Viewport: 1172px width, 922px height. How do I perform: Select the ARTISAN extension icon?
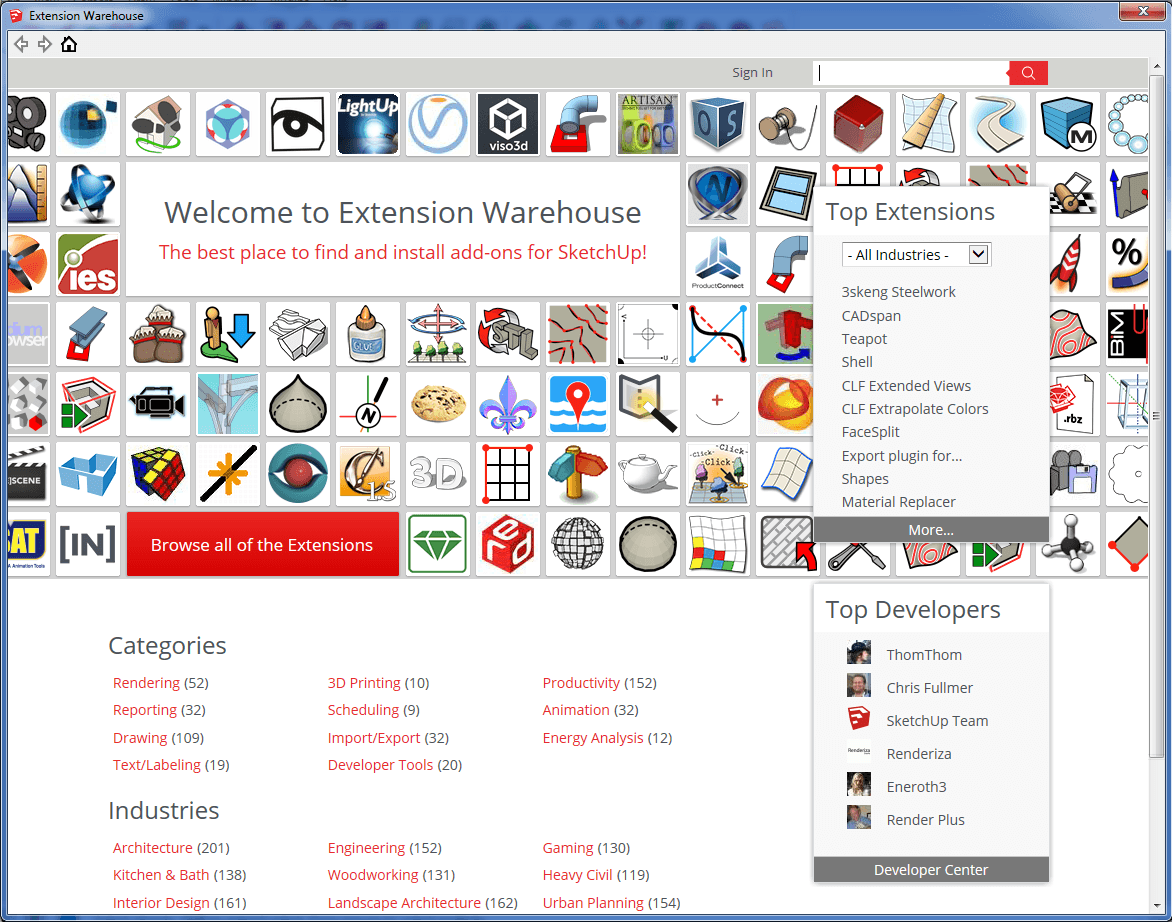pos(648,124)
